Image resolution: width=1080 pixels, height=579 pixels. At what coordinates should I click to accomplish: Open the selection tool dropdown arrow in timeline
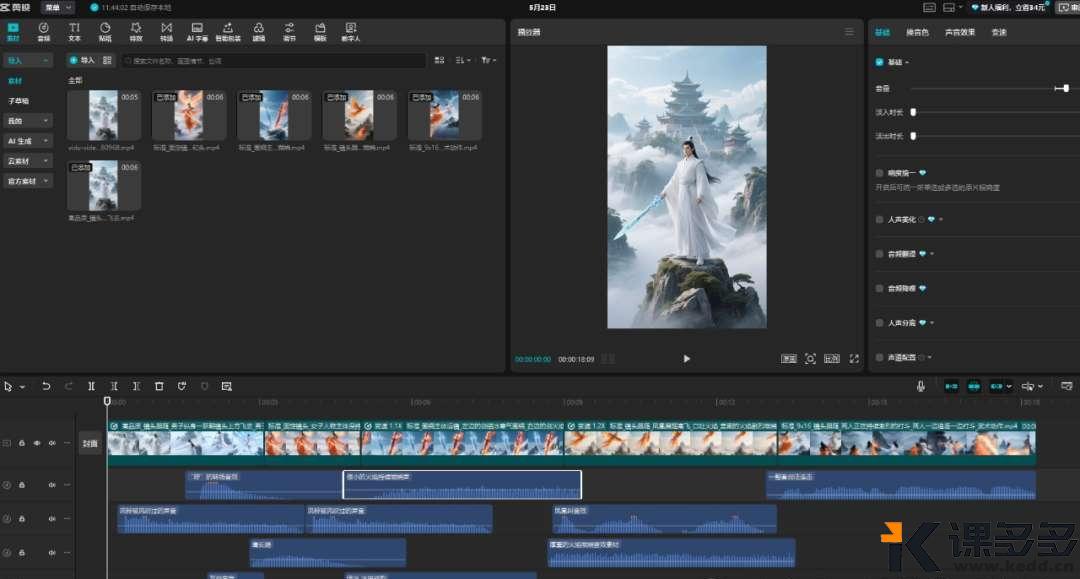[22, 387]
